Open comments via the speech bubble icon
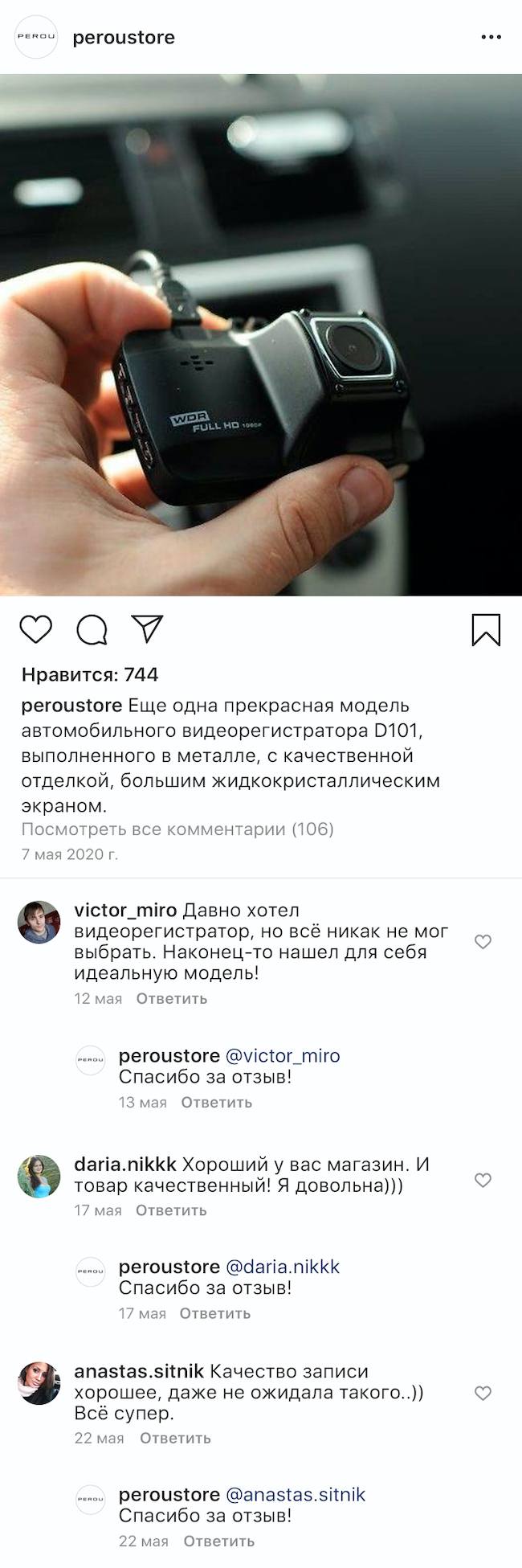Viewport: 522px width, 1568px height. click(x=92, y=630)
